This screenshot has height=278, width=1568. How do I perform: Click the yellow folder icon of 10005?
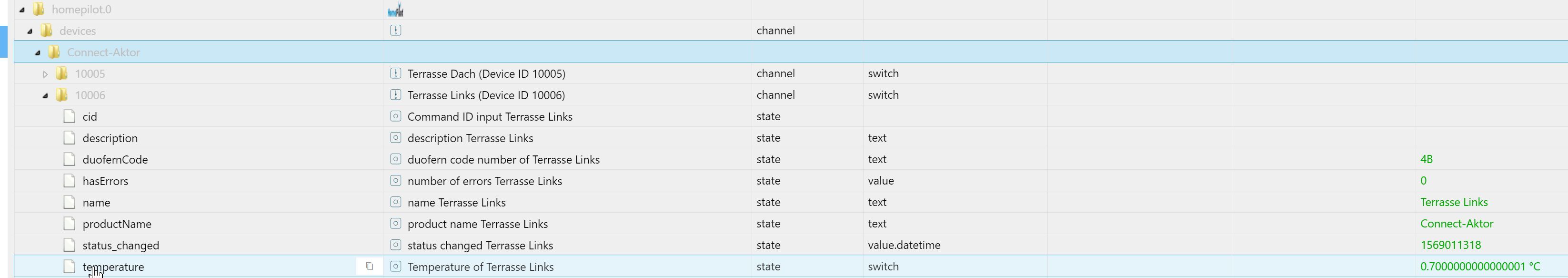tap(61, 73)
